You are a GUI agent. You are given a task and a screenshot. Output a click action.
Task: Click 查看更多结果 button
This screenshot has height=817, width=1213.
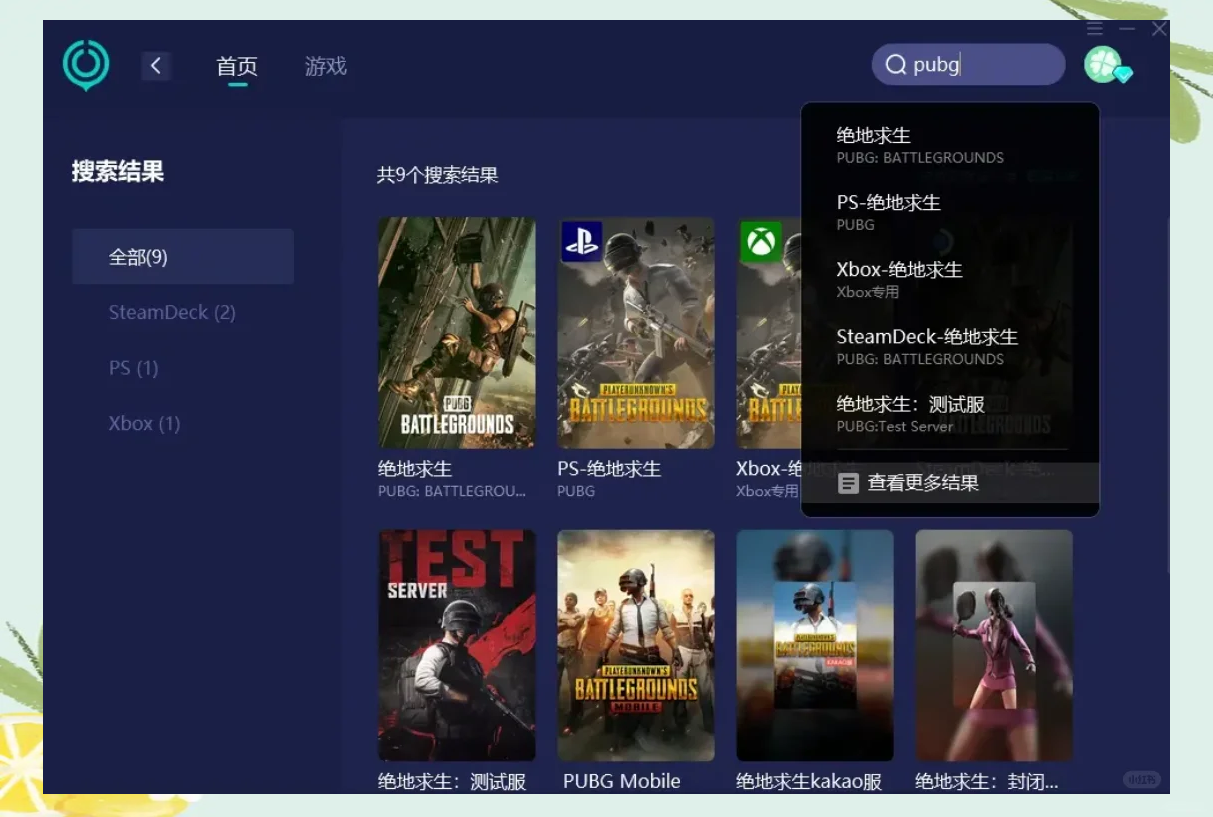tap(950, 483)
